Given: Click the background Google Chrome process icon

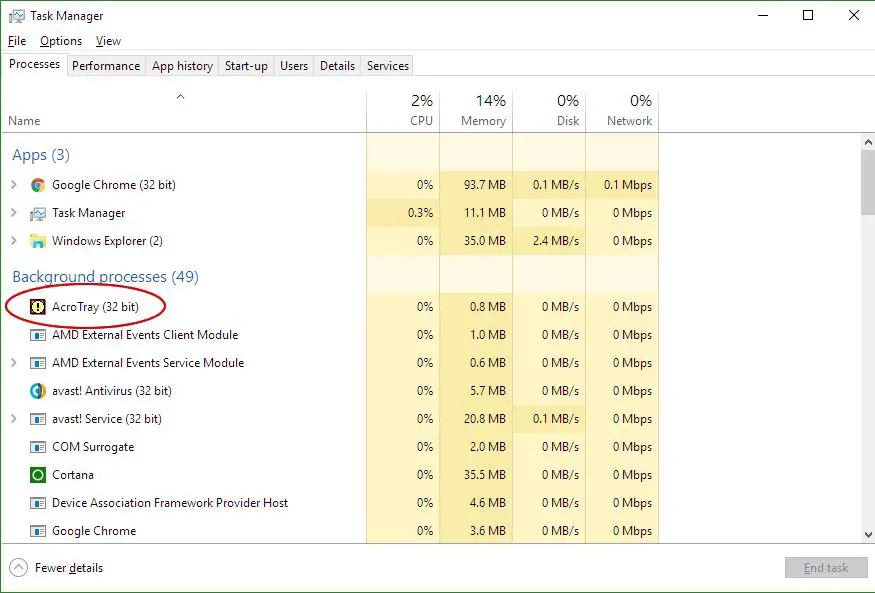Looking at the screenshot, I should [x=37, y=531].
